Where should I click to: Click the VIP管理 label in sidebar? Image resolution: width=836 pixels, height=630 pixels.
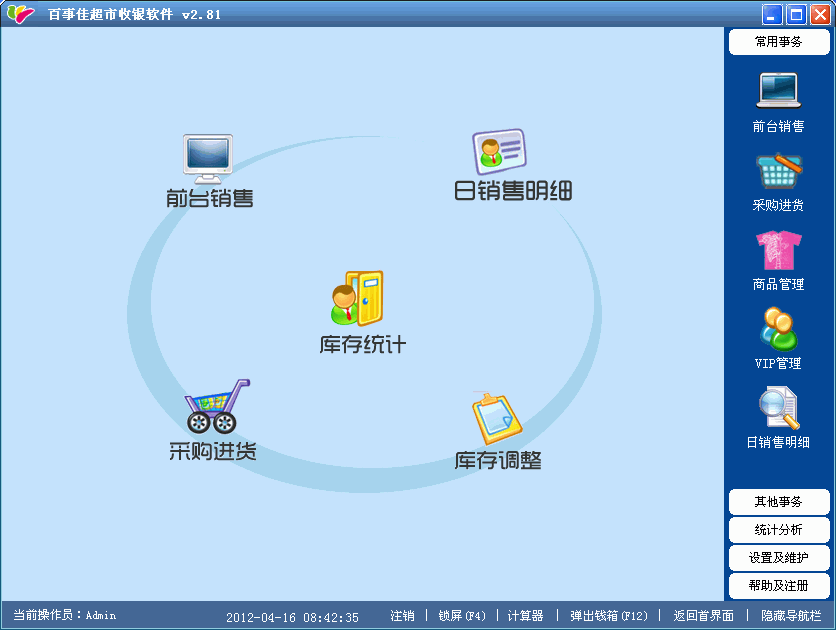pos(778,364)
